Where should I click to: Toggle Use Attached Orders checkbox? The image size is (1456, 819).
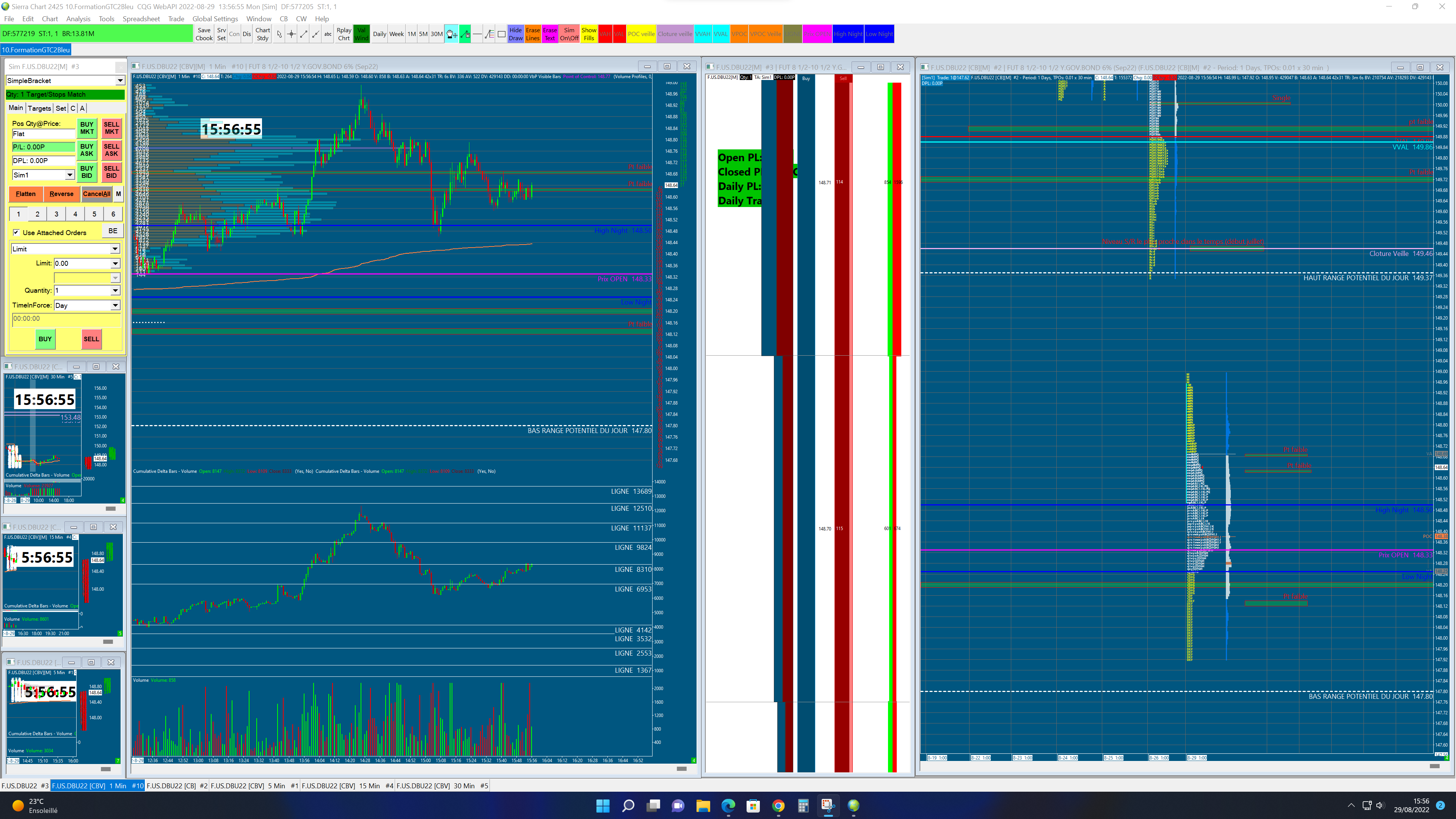point(16,232)
